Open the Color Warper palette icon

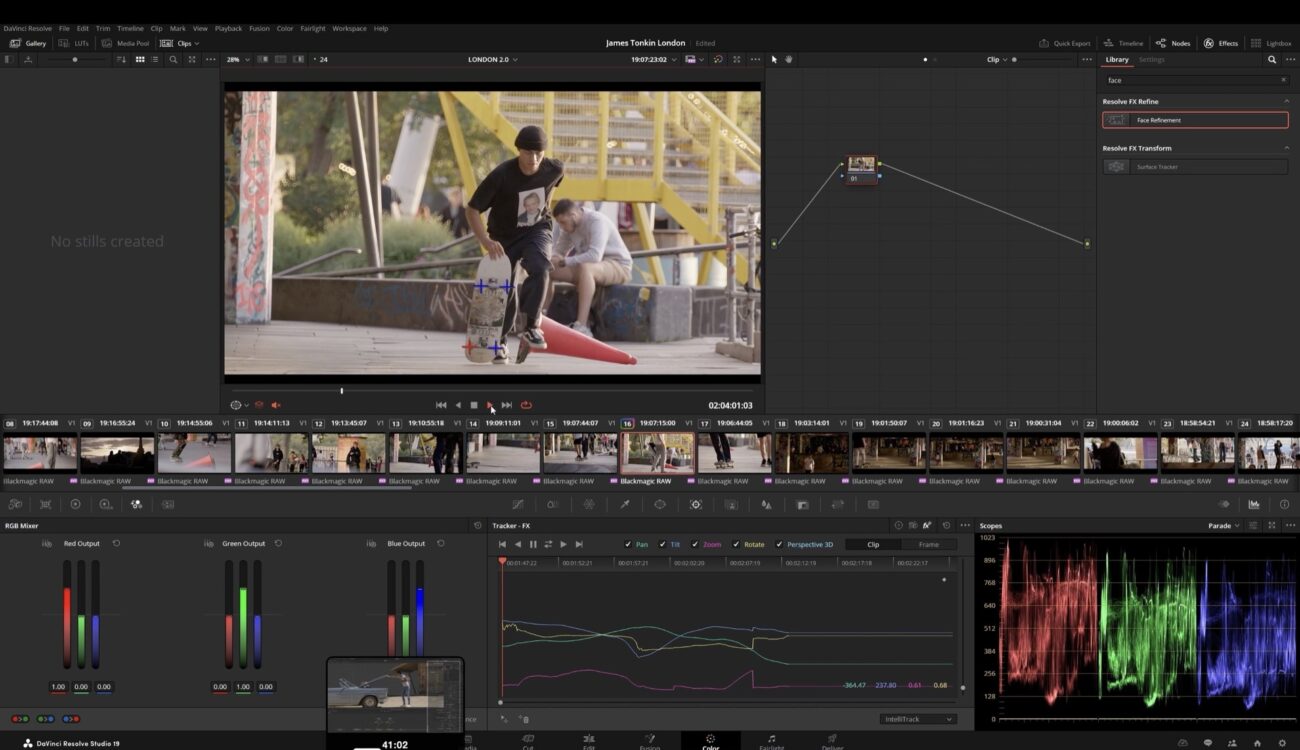click(x=588, y=504)
